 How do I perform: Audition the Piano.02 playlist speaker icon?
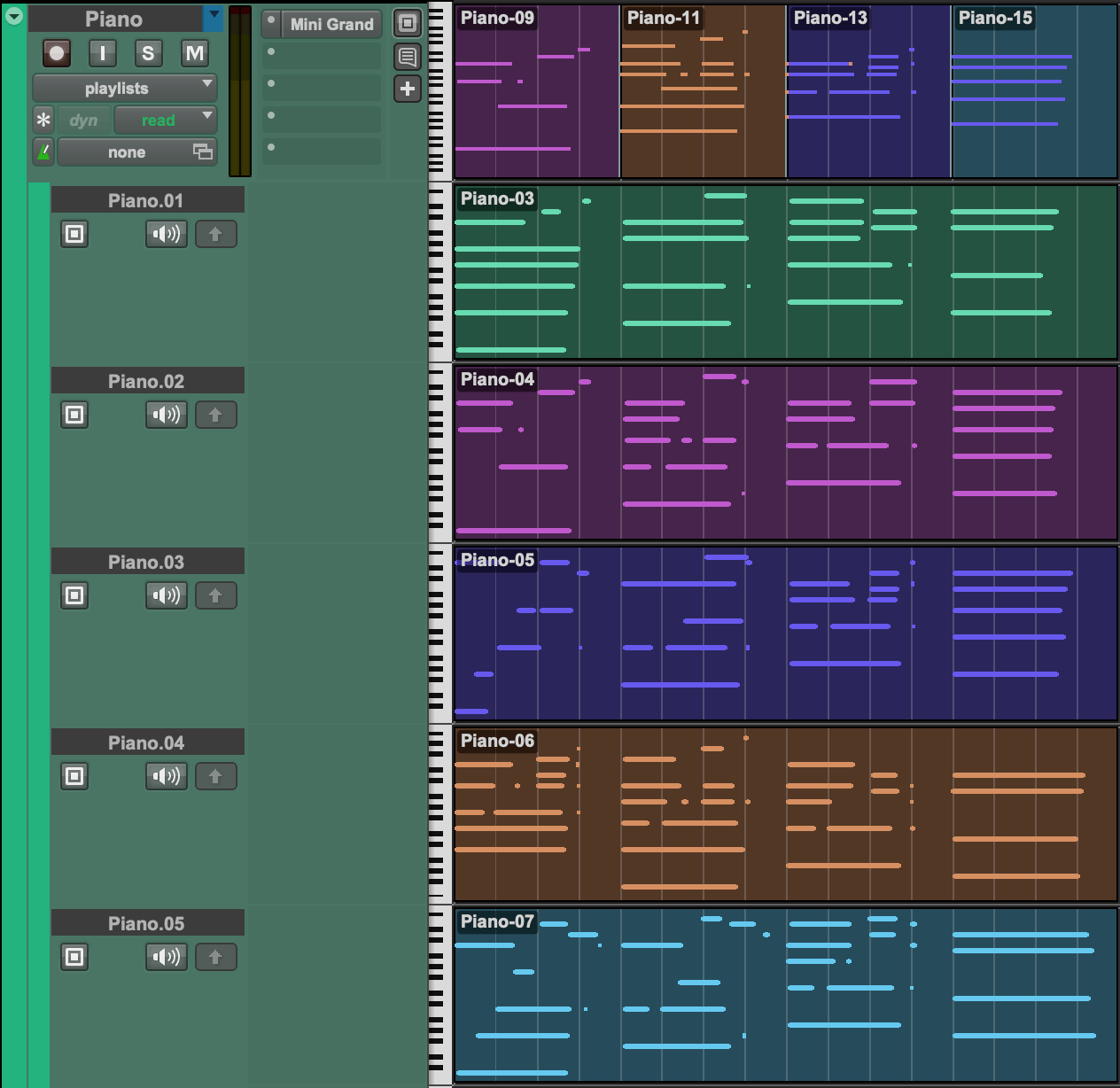click(167, 415)
